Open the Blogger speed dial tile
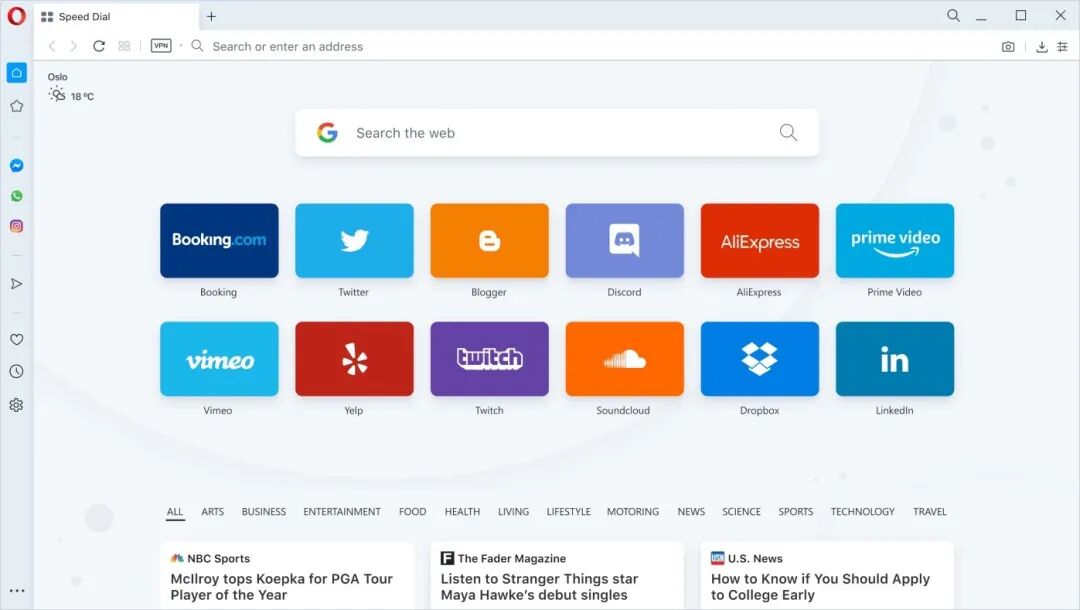 tap(489, 240)
